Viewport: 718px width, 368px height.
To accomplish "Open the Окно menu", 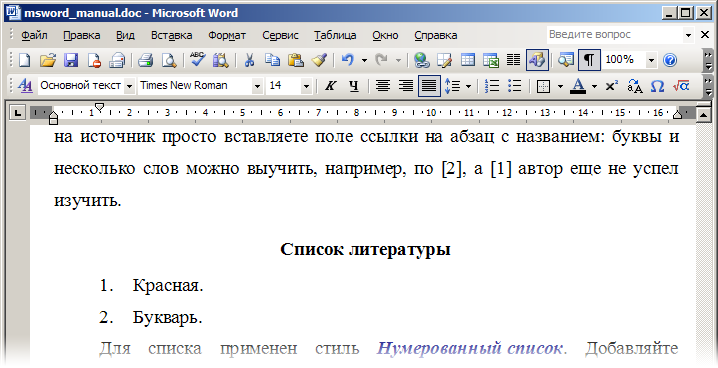I will pyautogui.click(x=385, y=35).
